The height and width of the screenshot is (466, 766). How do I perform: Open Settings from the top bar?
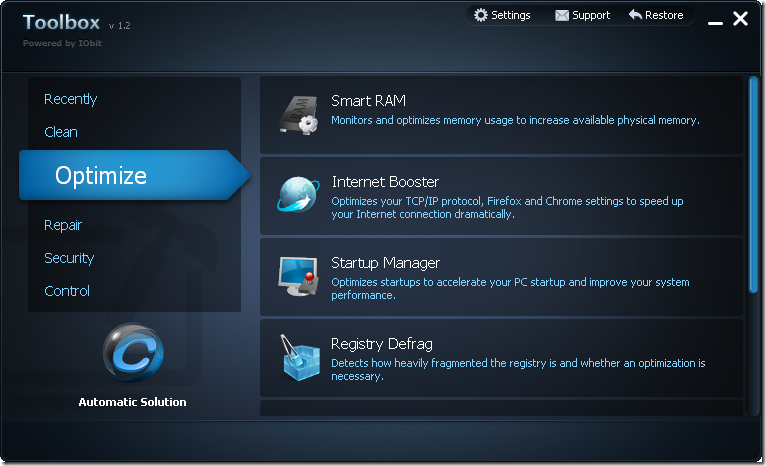[511, 15]
